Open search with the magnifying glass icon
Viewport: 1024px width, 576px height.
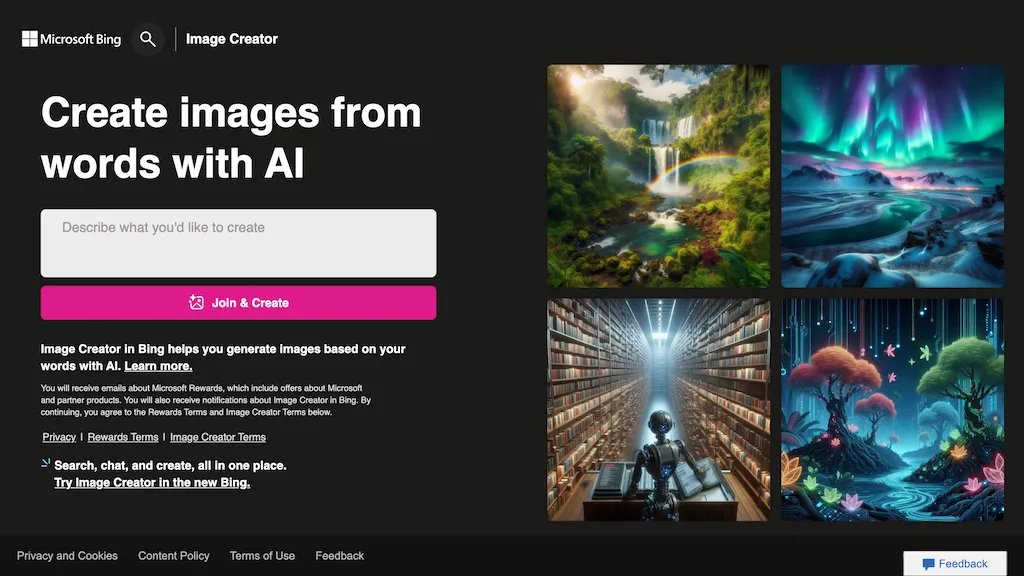148,39
